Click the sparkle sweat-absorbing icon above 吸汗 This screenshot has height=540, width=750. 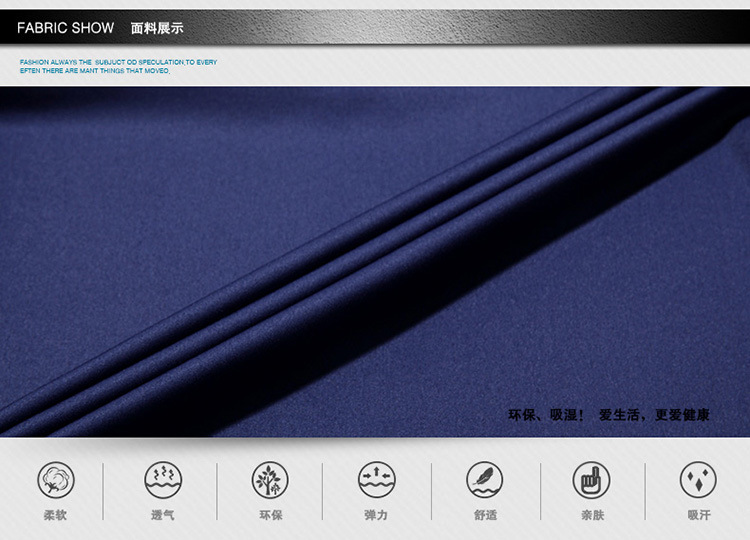[698, 480]
